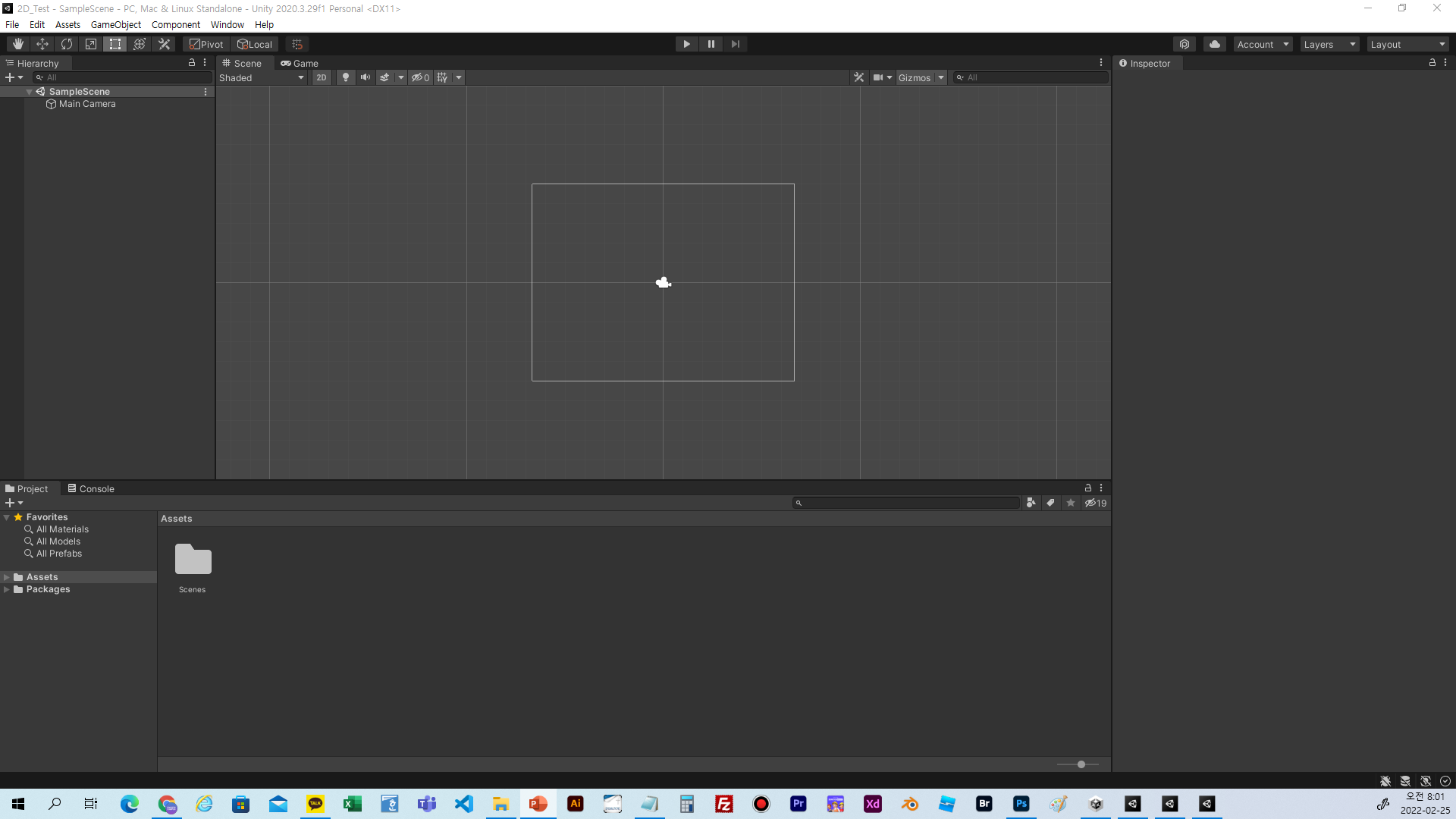Open Unity Collaborate icon
The width and height of the screenshot is (1456, 819).
click(1185, 44)
